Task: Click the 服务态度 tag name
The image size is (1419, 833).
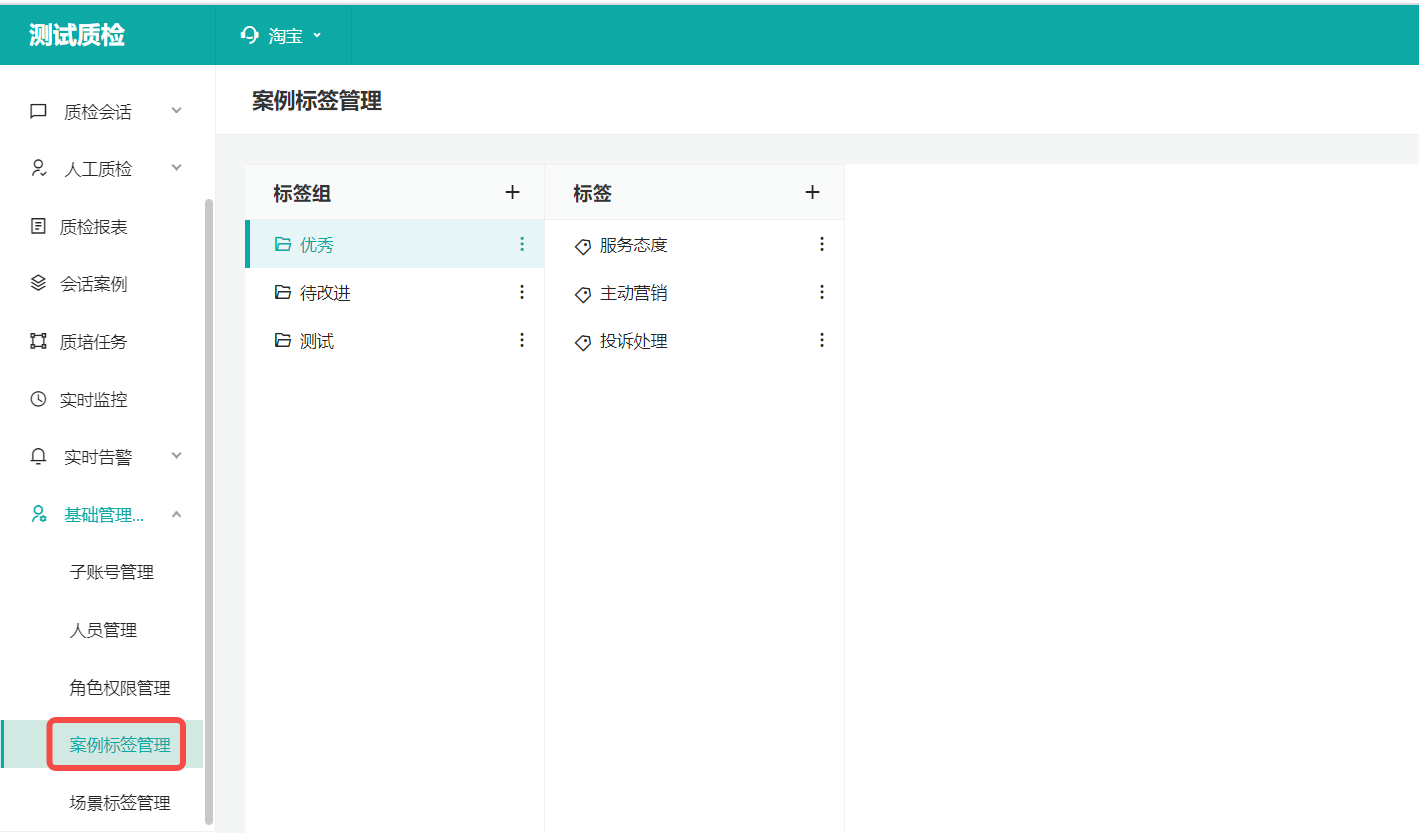Action: pyautogui.click(x=633, y=245)
